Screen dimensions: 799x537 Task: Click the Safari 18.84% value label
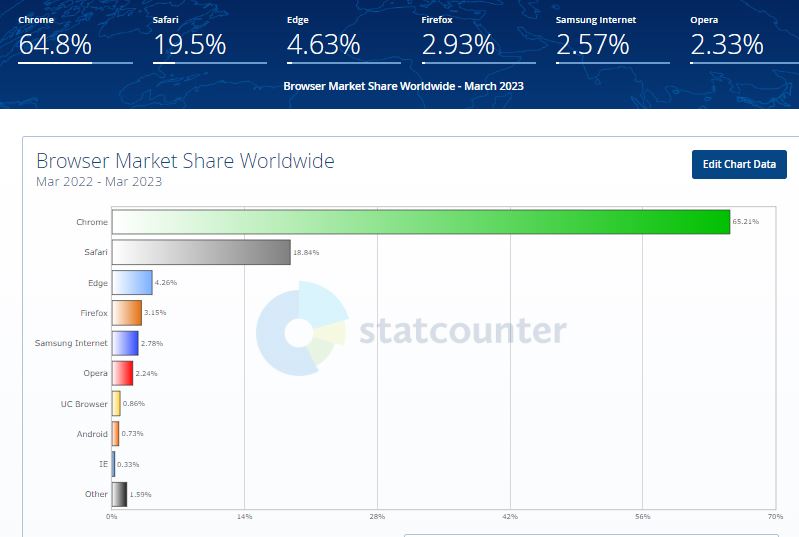(x=306, y=252)
